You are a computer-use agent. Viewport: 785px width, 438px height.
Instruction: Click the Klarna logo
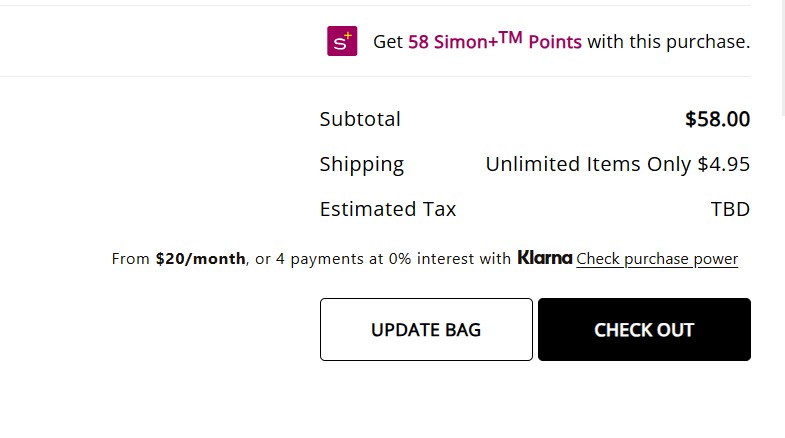click(x=544, y=258)
